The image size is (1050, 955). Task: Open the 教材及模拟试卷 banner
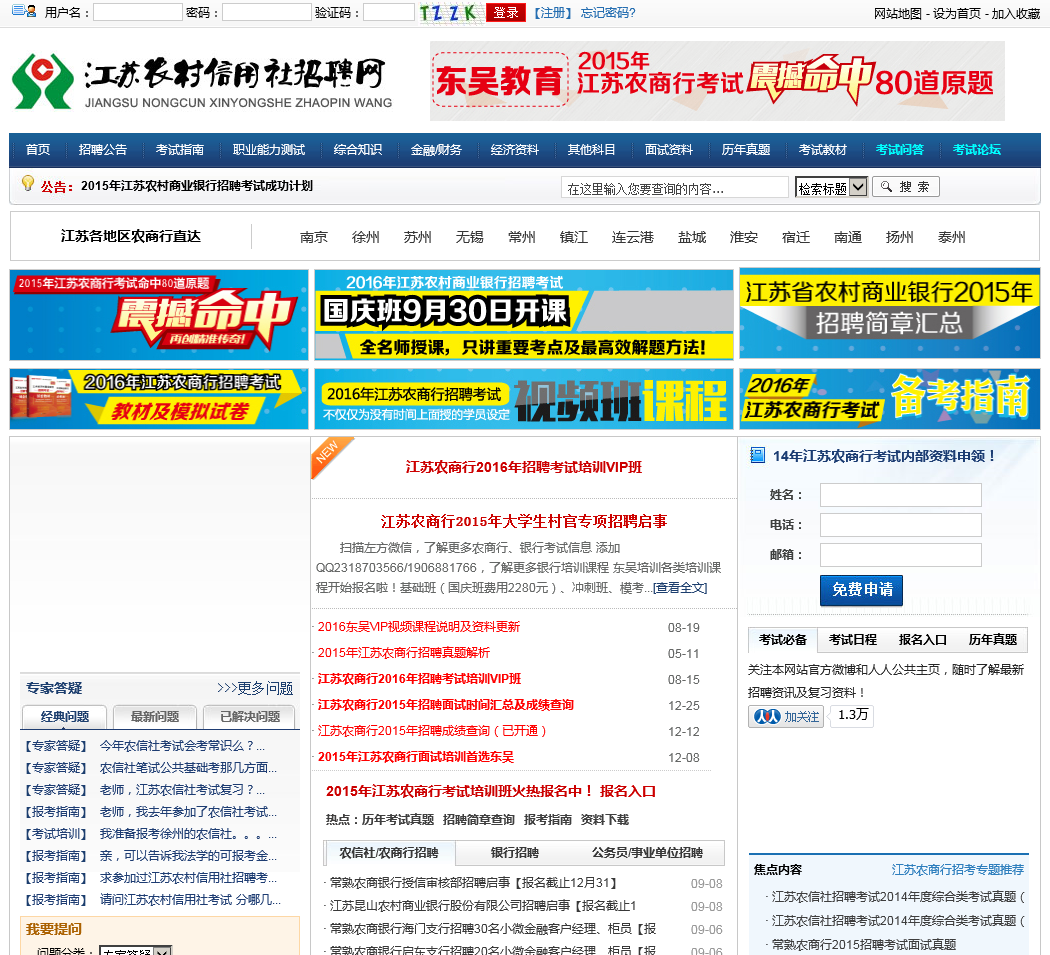(x=159, y=399)
